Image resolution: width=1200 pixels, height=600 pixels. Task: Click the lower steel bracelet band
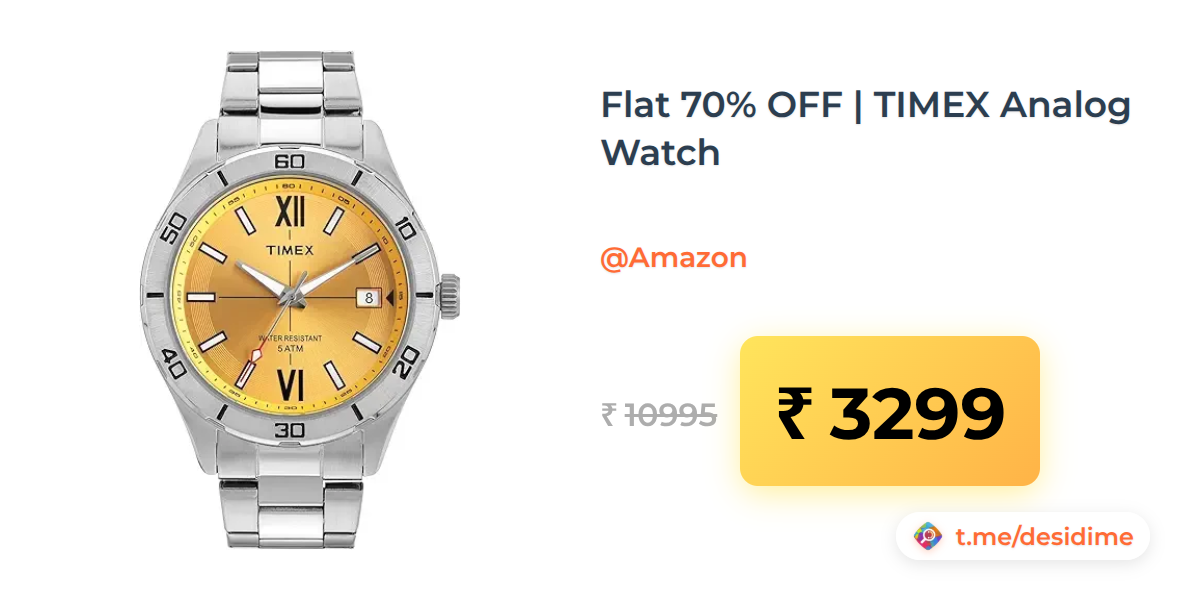coord(289,506)
